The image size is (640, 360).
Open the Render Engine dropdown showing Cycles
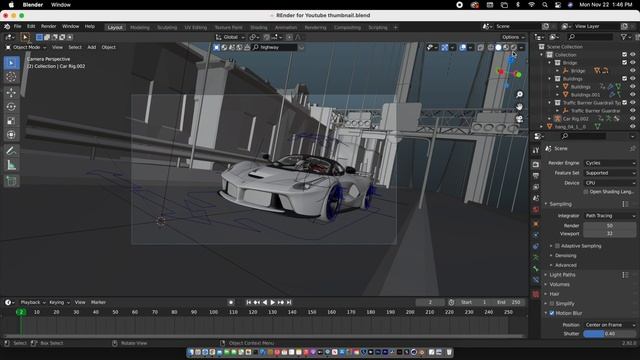[610, 163]
